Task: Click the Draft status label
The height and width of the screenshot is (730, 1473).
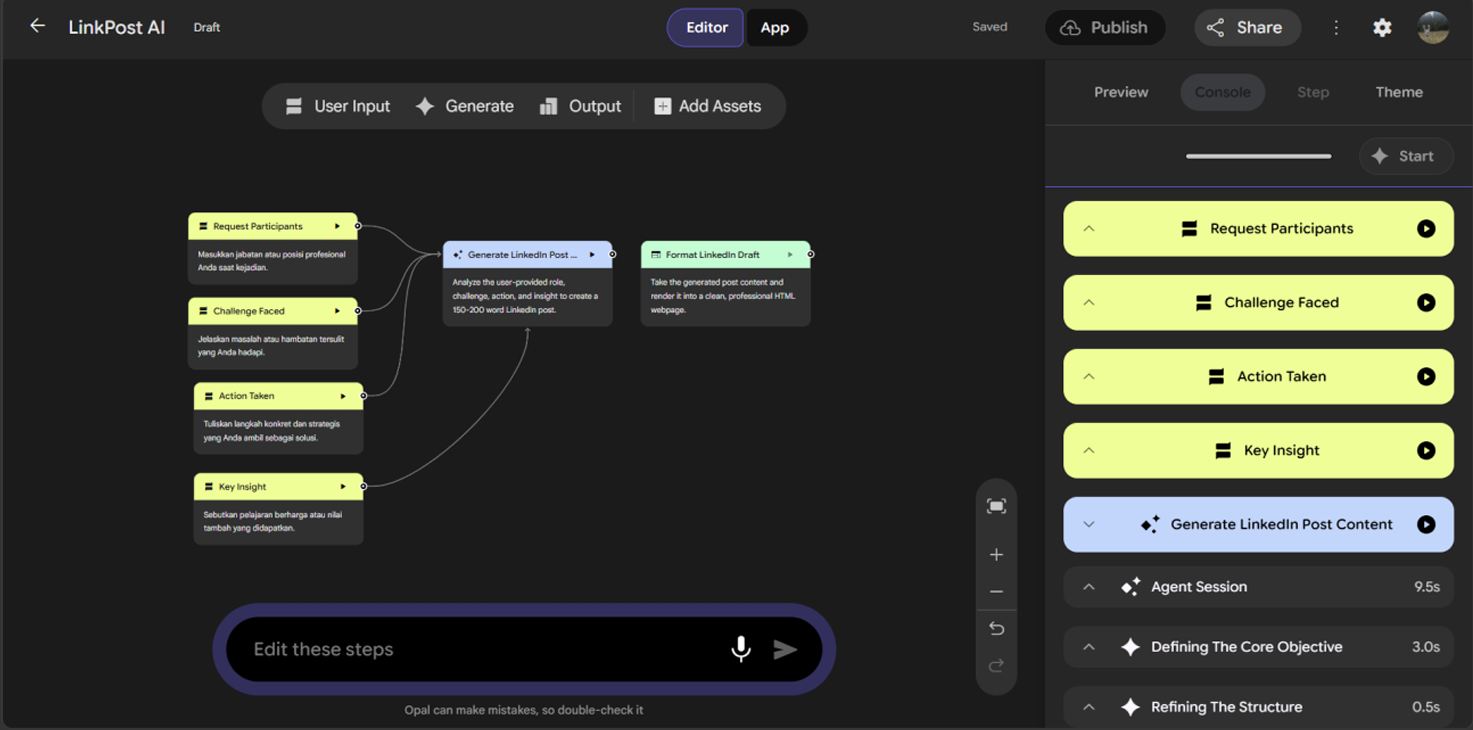Action: pos(207,28)
